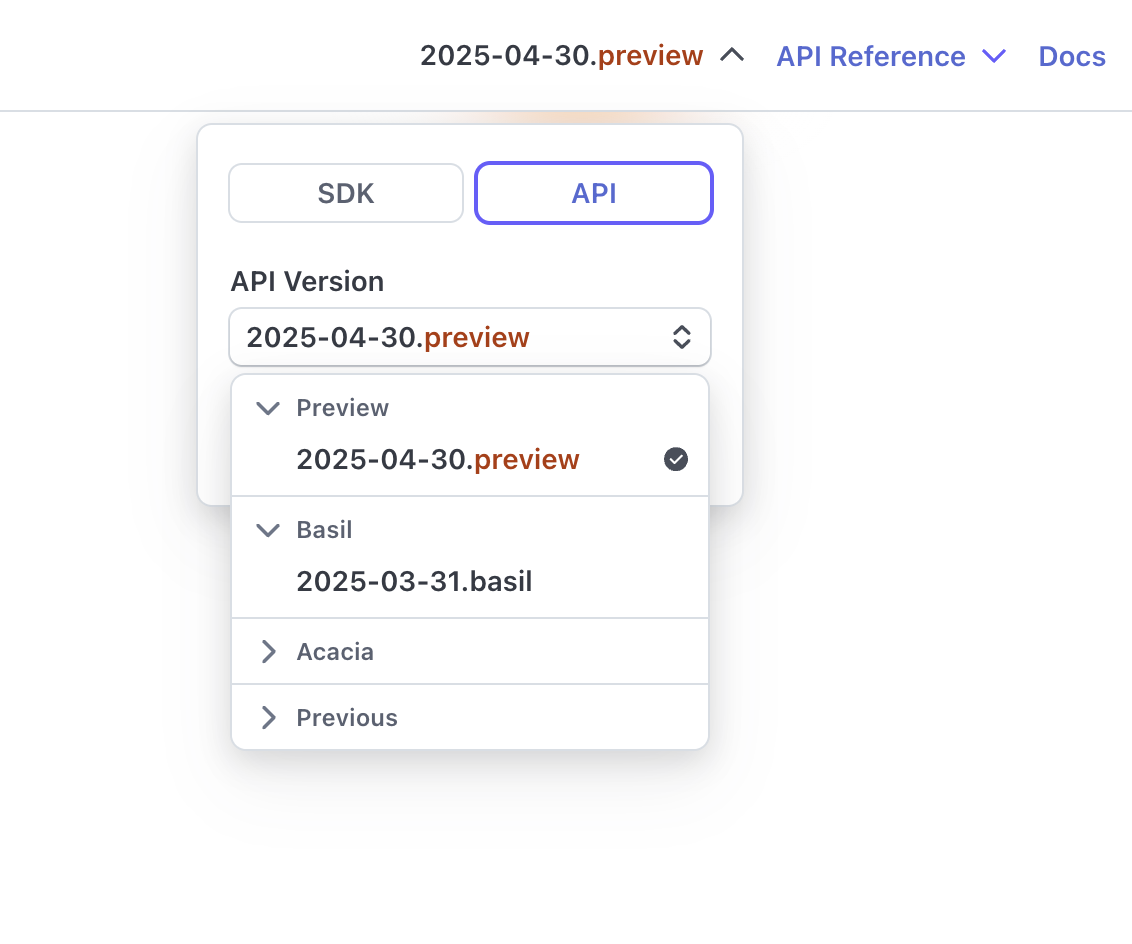Click the selected checkmark icon beside 2025-04-30.preview
The width and height of the screenshot is (1132, 944).
(676, 460)
